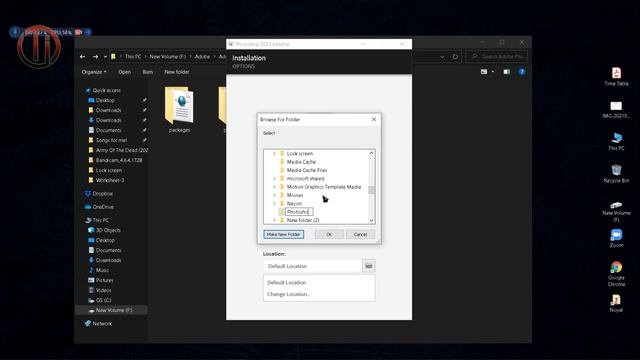Click Open in the Explorer toolbar

[124, 72]
